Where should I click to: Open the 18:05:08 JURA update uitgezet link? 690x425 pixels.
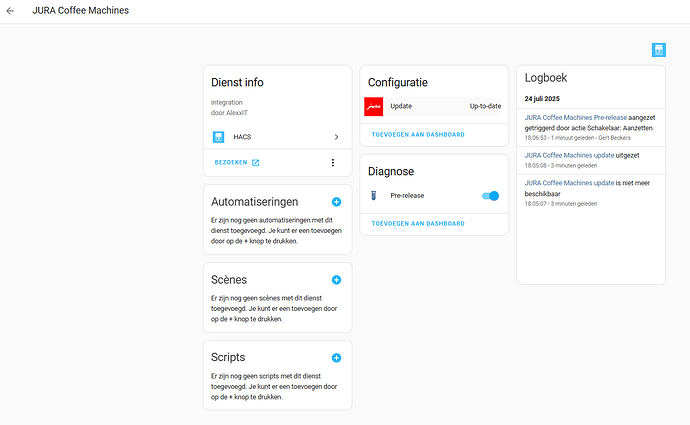pos(570,155)
